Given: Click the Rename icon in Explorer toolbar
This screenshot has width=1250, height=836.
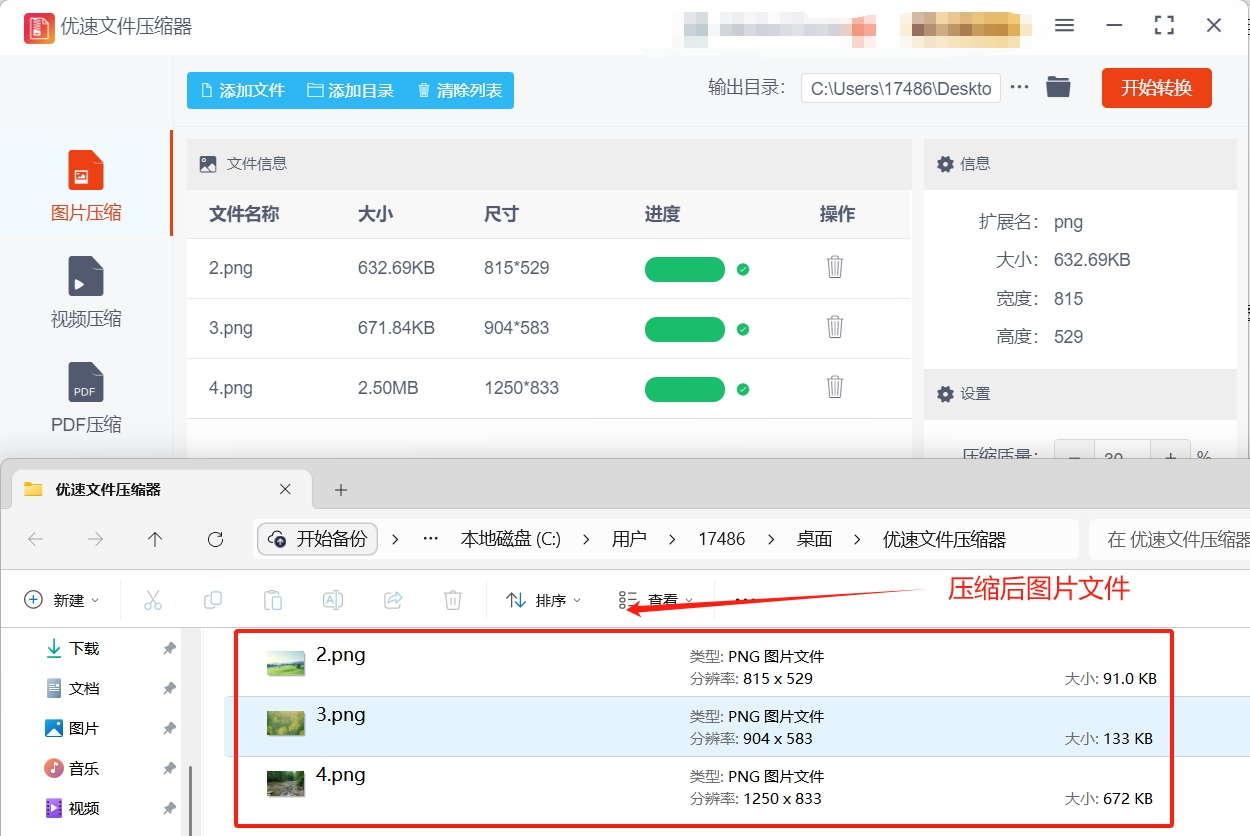Looking at the screenshot, I should 332,599.
